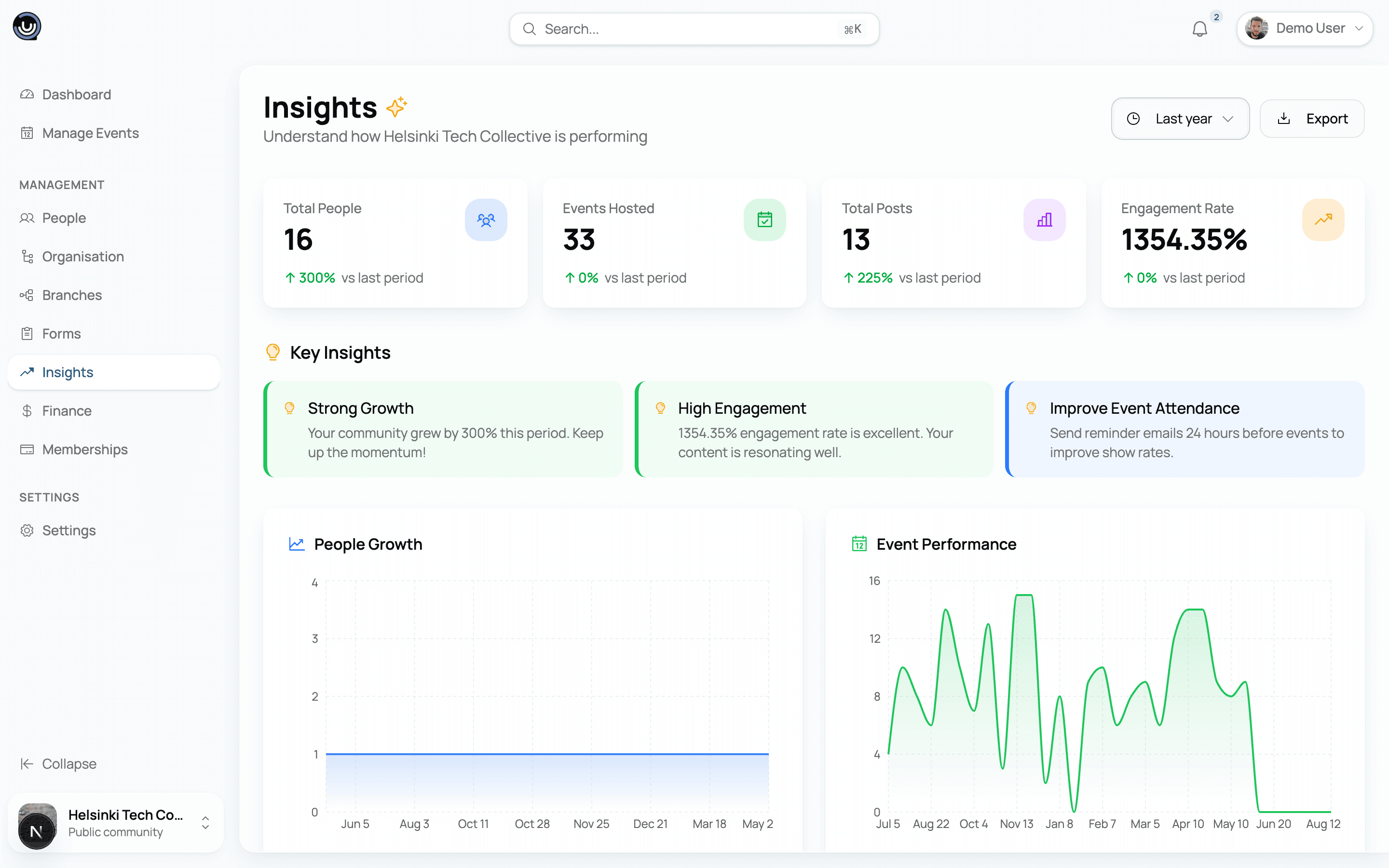
Task: Export the insights report
Action: (x=1312, y=118)
